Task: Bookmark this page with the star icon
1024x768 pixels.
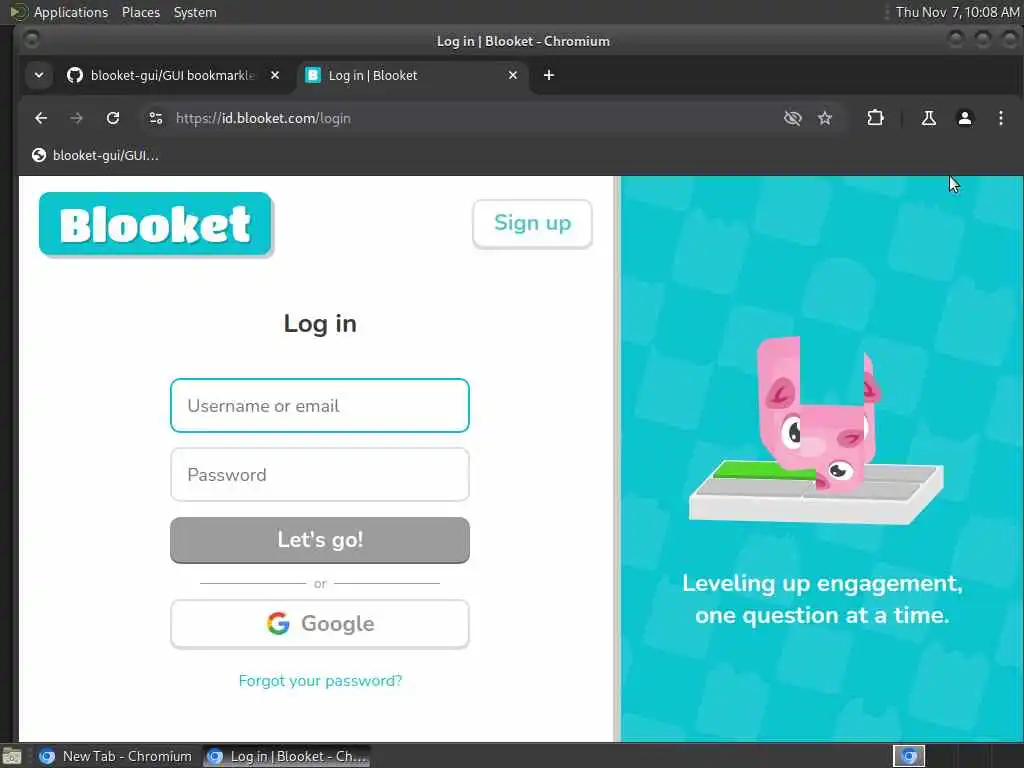Action: click(x=825, y=118)
